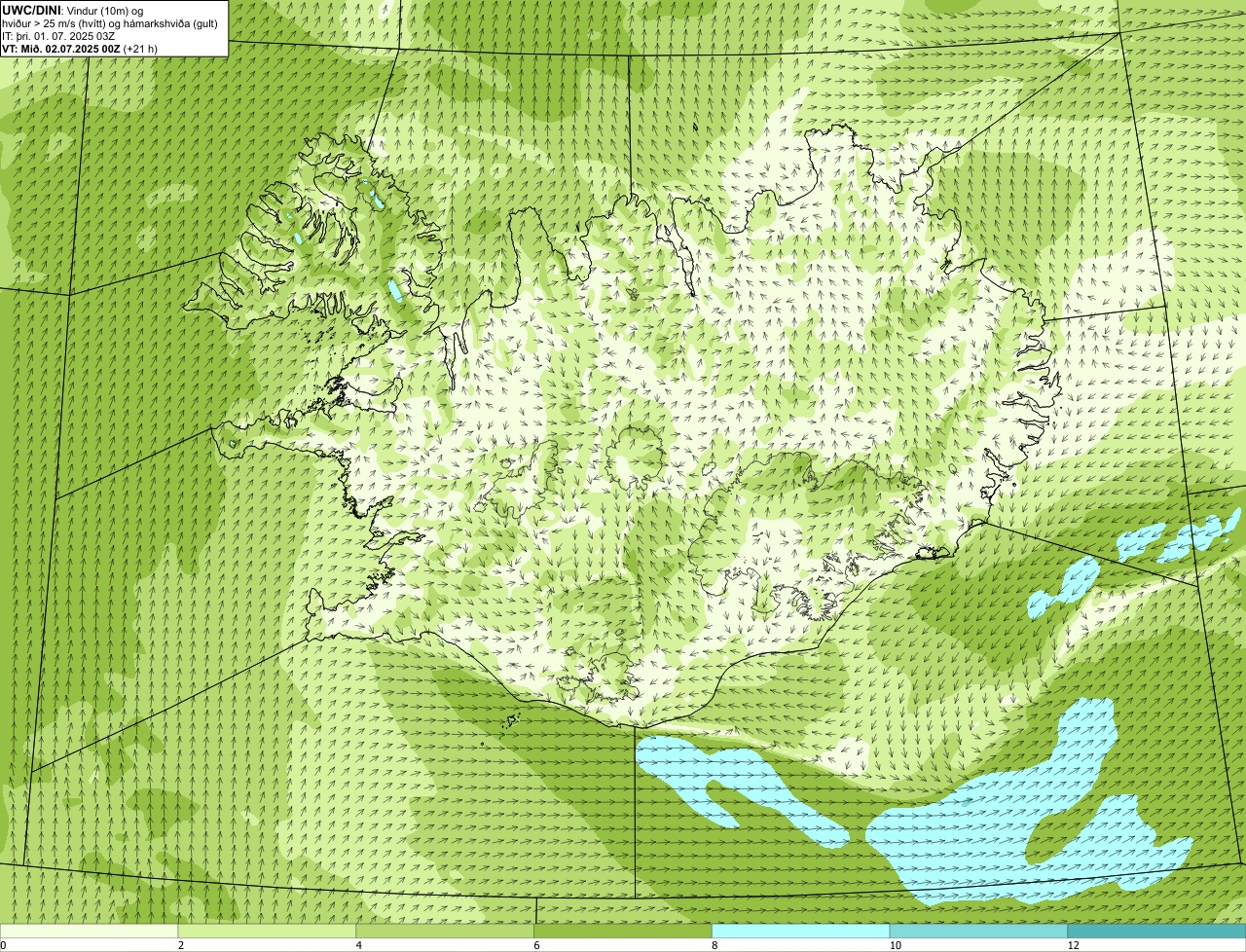Click the 'Vindur (10m) og' label

point(104,10)
